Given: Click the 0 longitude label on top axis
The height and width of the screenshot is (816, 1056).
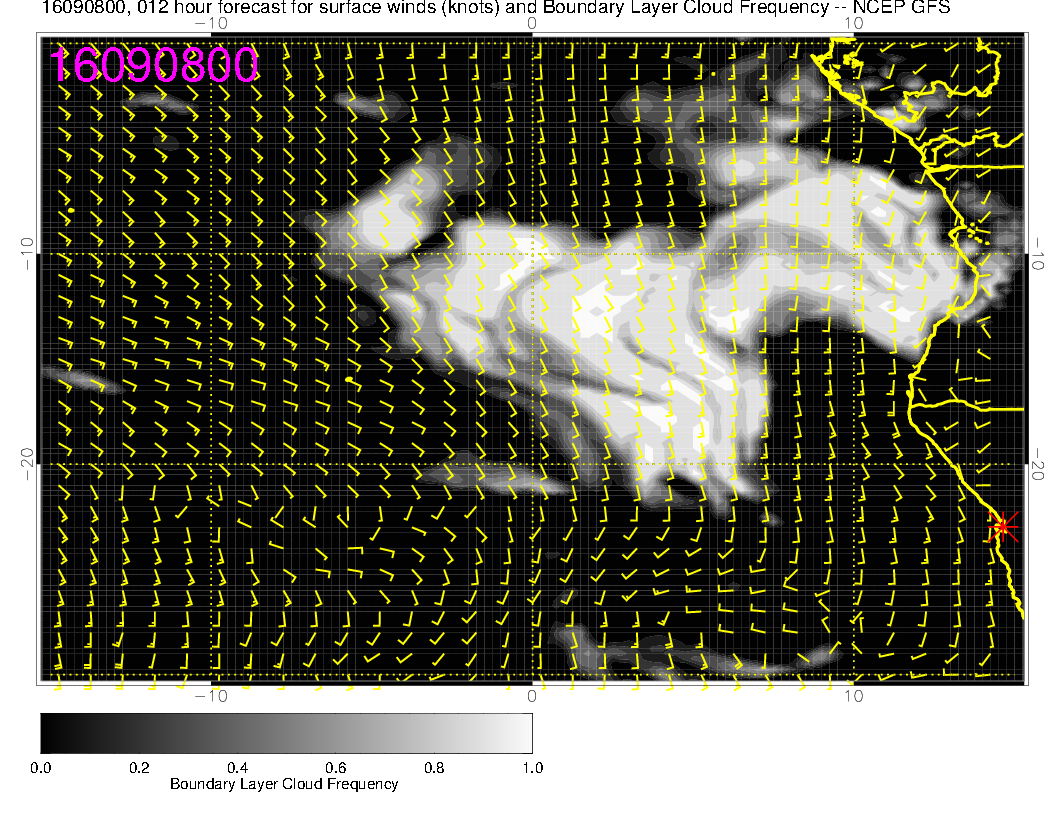Looking at the screenshot, I should 532,23.
